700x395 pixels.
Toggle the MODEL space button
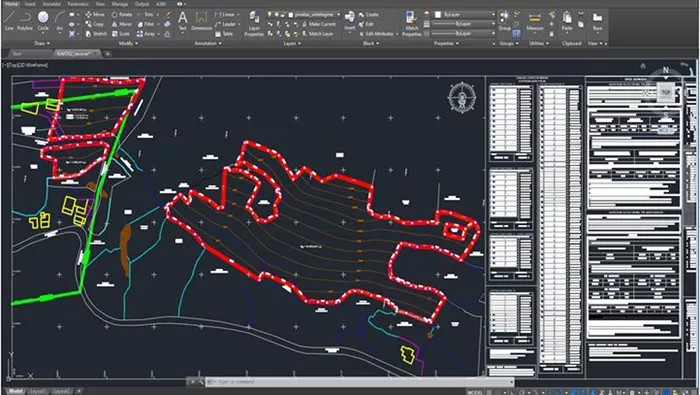tap(475, 392)
